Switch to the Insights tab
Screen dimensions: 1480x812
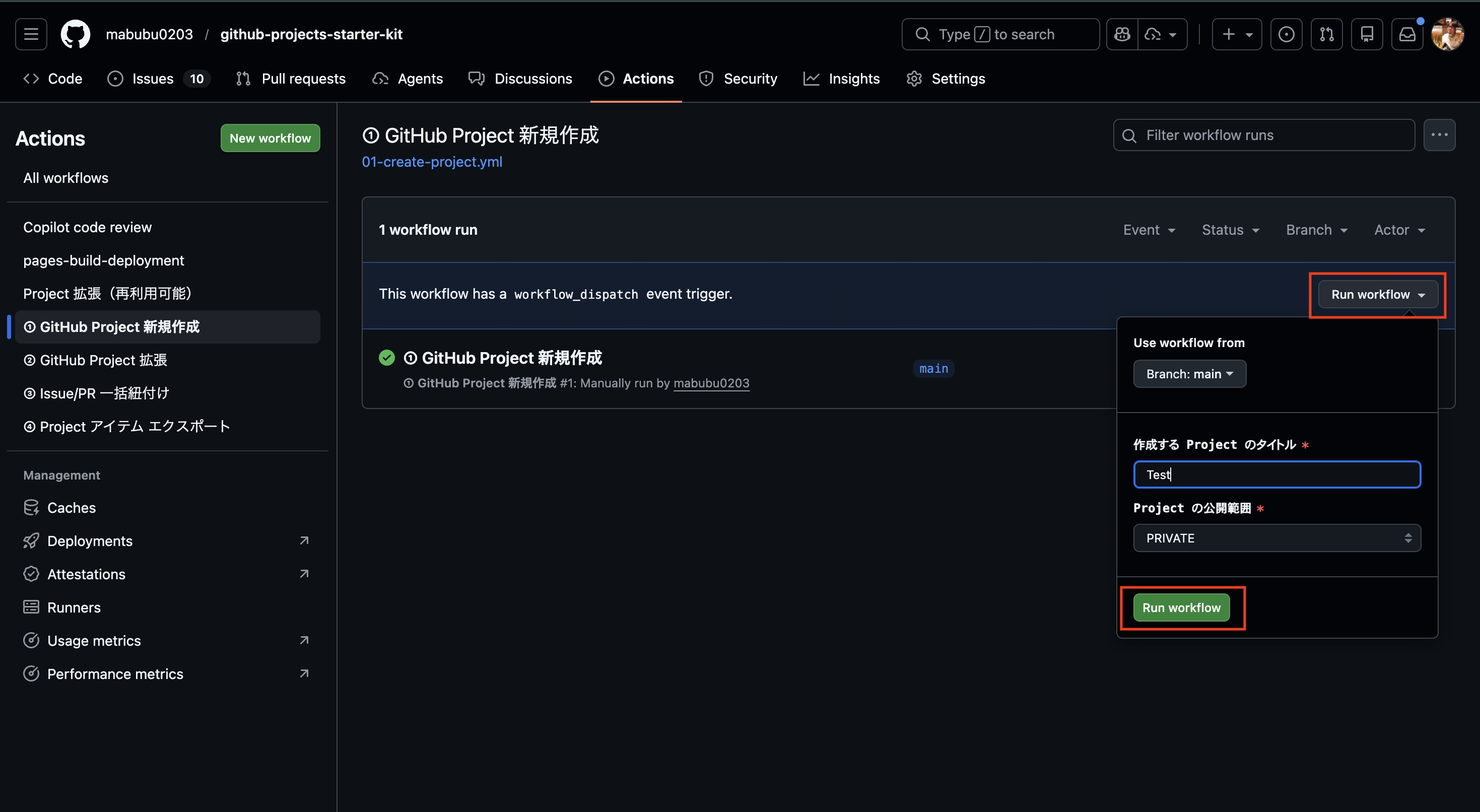(842, 79)
